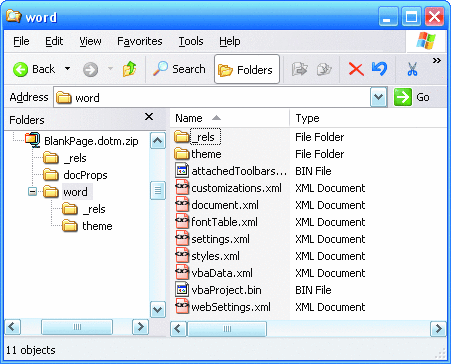The width and height of the screenshot is (451, 364).
Task: Click the 11 objects status bar text
Action: click(31, 350)
